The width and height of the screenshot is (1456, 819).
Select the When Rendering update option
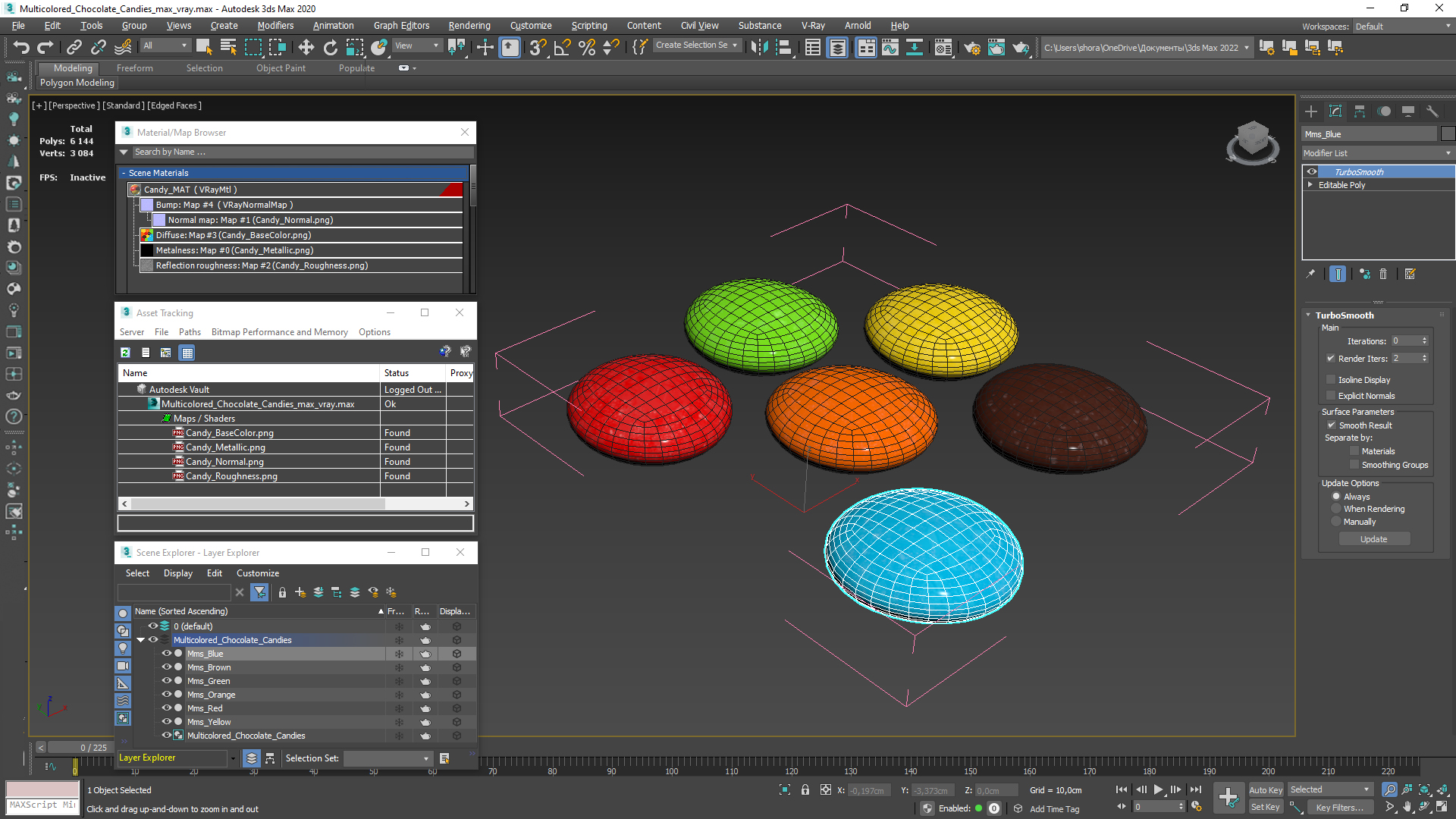tap(1337, 509)
